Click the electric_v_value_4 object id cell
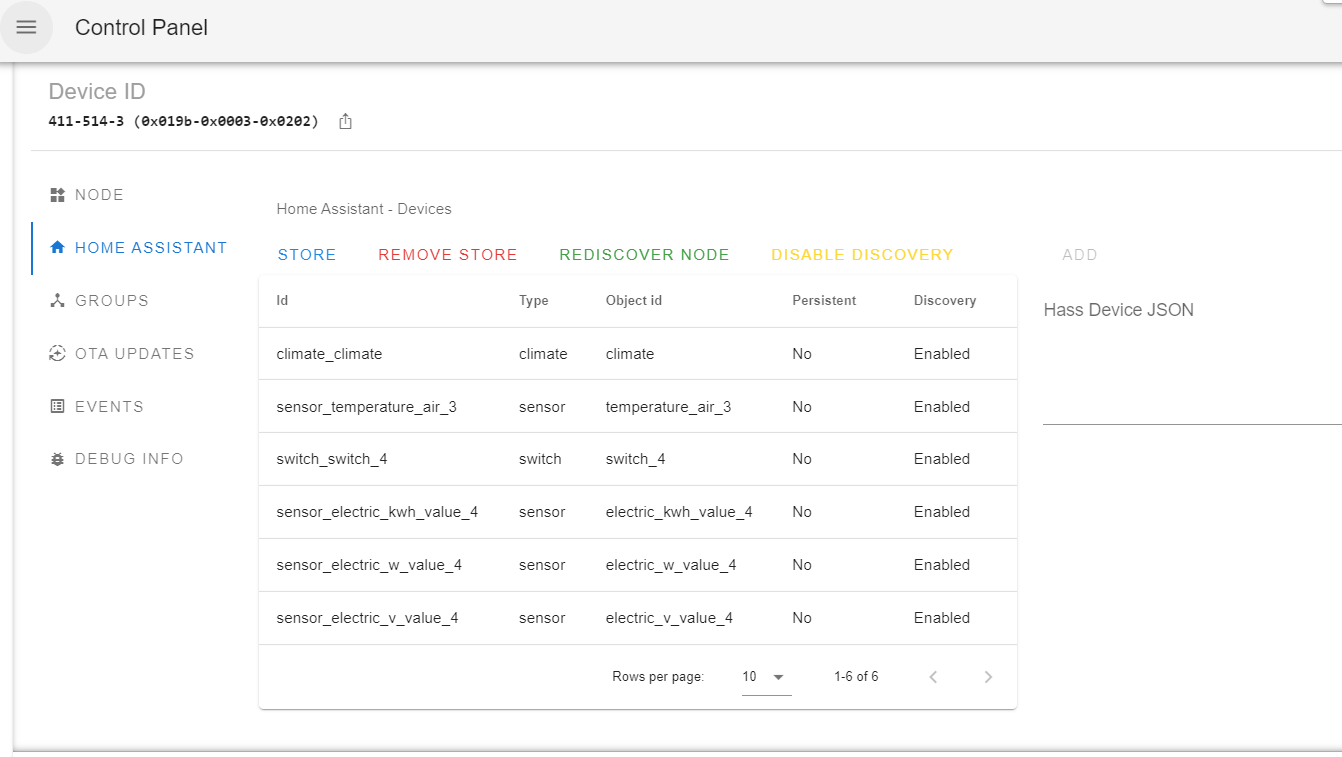 click(x=669, y=618)
